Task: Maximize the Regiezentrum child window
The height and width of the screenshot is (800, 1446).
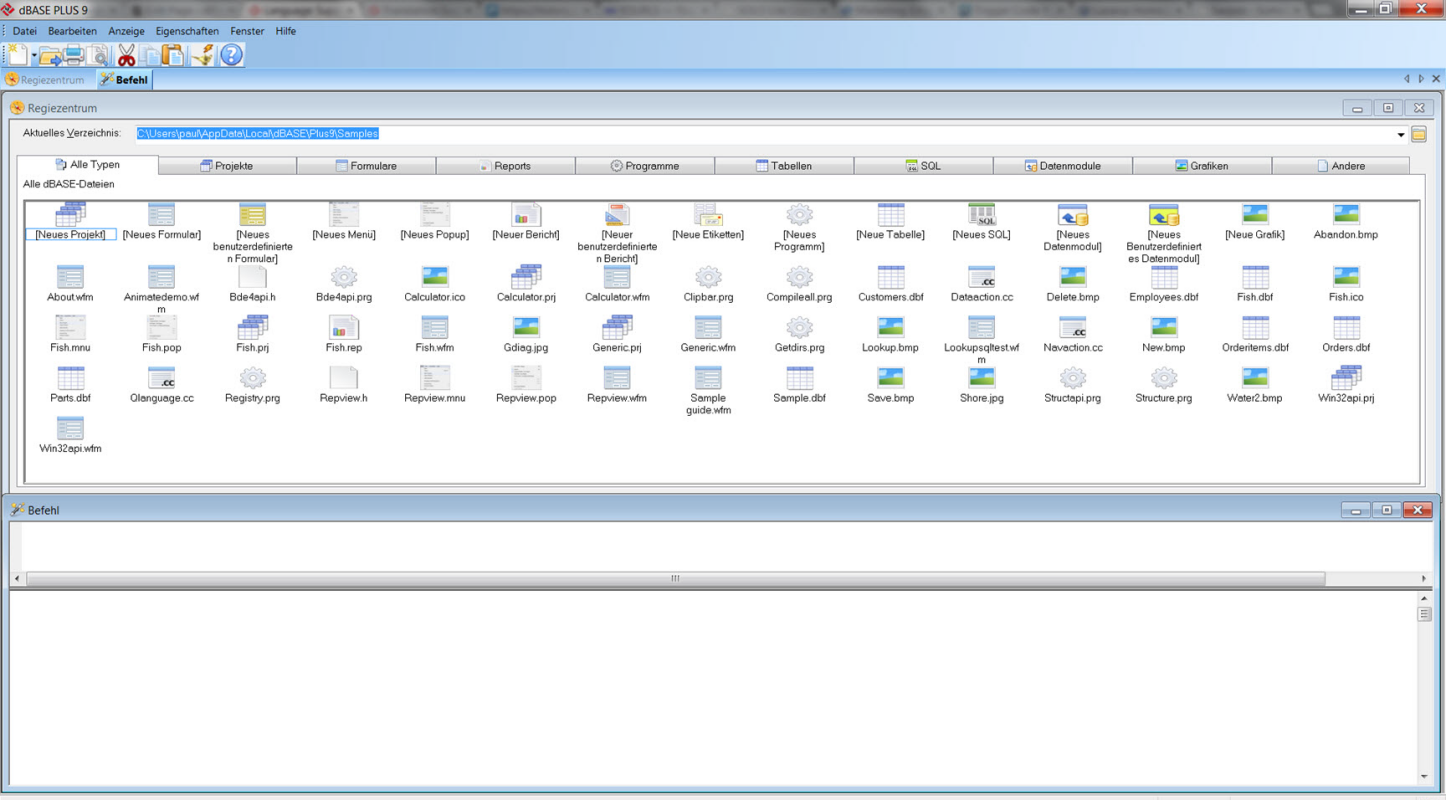Action: (1388, 108)
